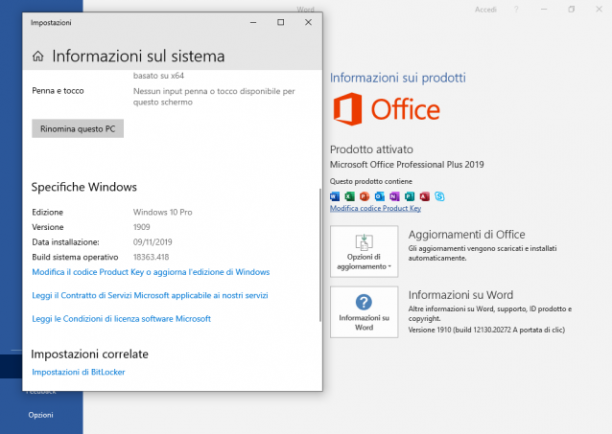612x434 pixels.
Task: Open Modifica il codice Product Key di Windows link
Action: point(151,272)
